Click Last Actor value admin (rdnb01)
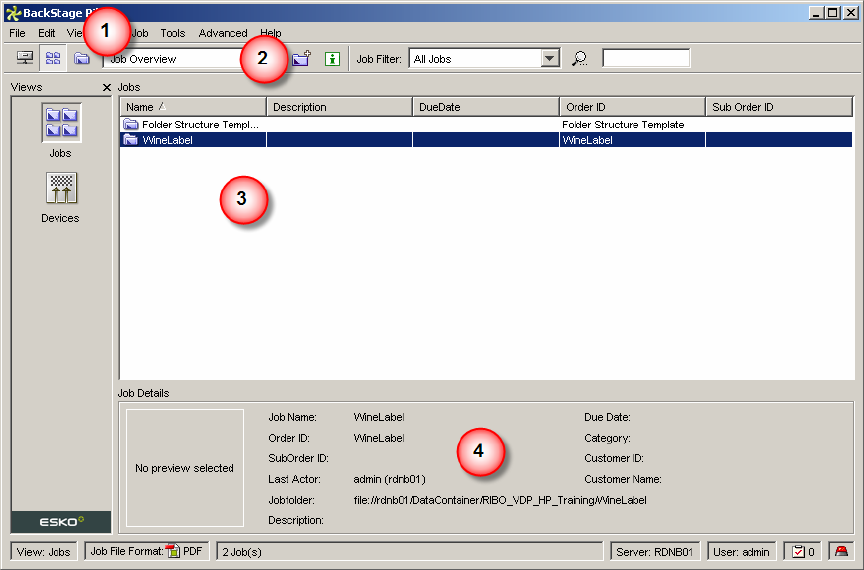The width and height of the screenshot is (864, 570). point(390,479)
